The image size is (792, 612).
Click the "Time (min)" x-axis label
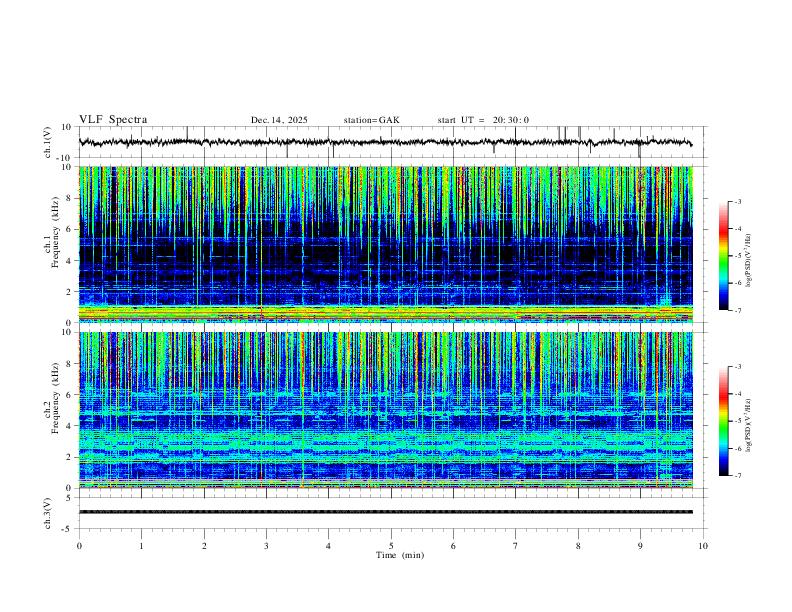[x=400, y=555]
